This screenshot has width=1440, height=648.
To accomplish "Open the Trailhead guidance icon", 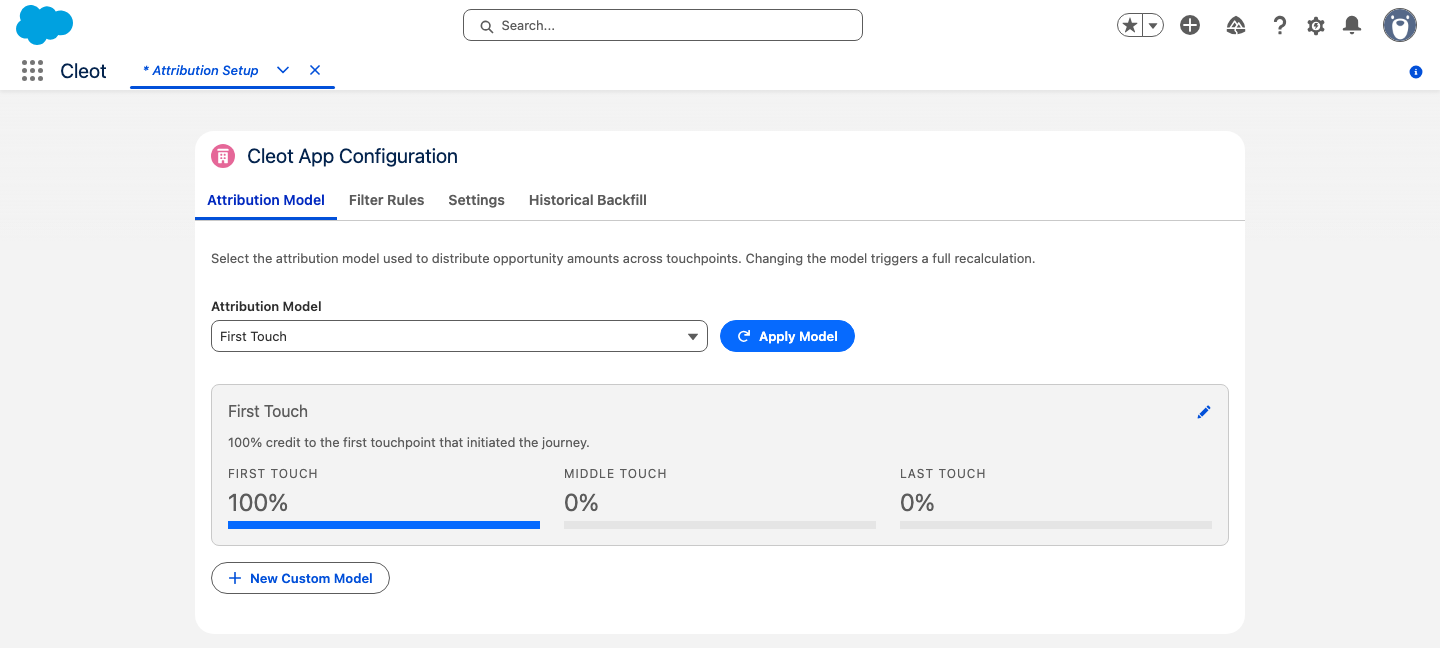I will coord(1236,26).
